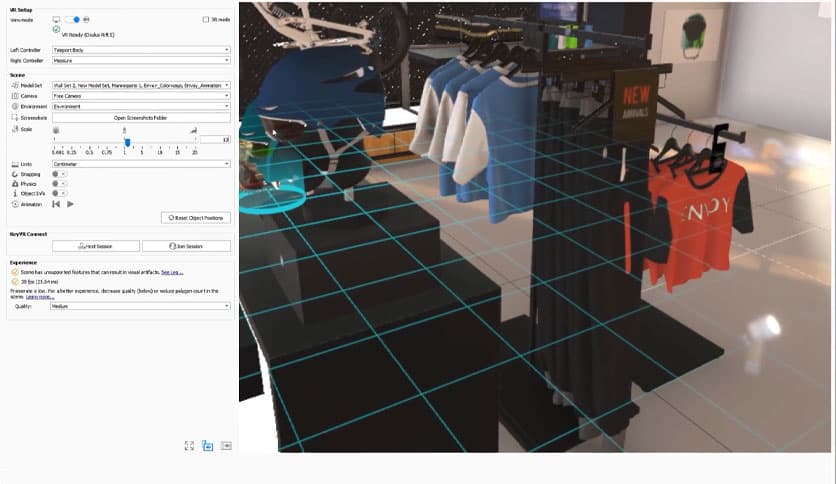Viewport: 836px width, 484px height.
Task: Open the Model Set dropdown
Action: click(x=141, y=85)
